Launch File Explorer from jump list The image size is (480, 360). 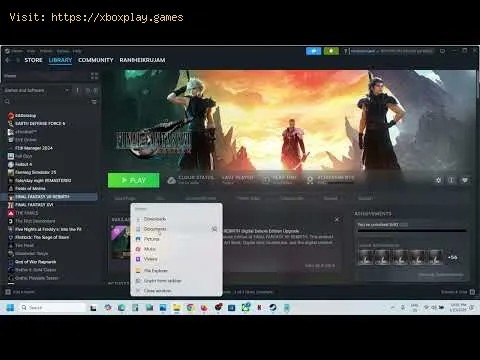click(176, 271)
